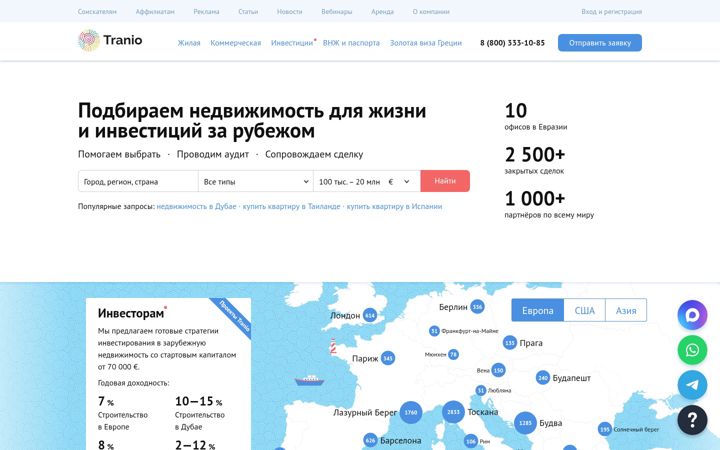The width and height of the screenshot is (720, 450).
Task: Open Статьи top bar link
Action: tap(248, 11)
